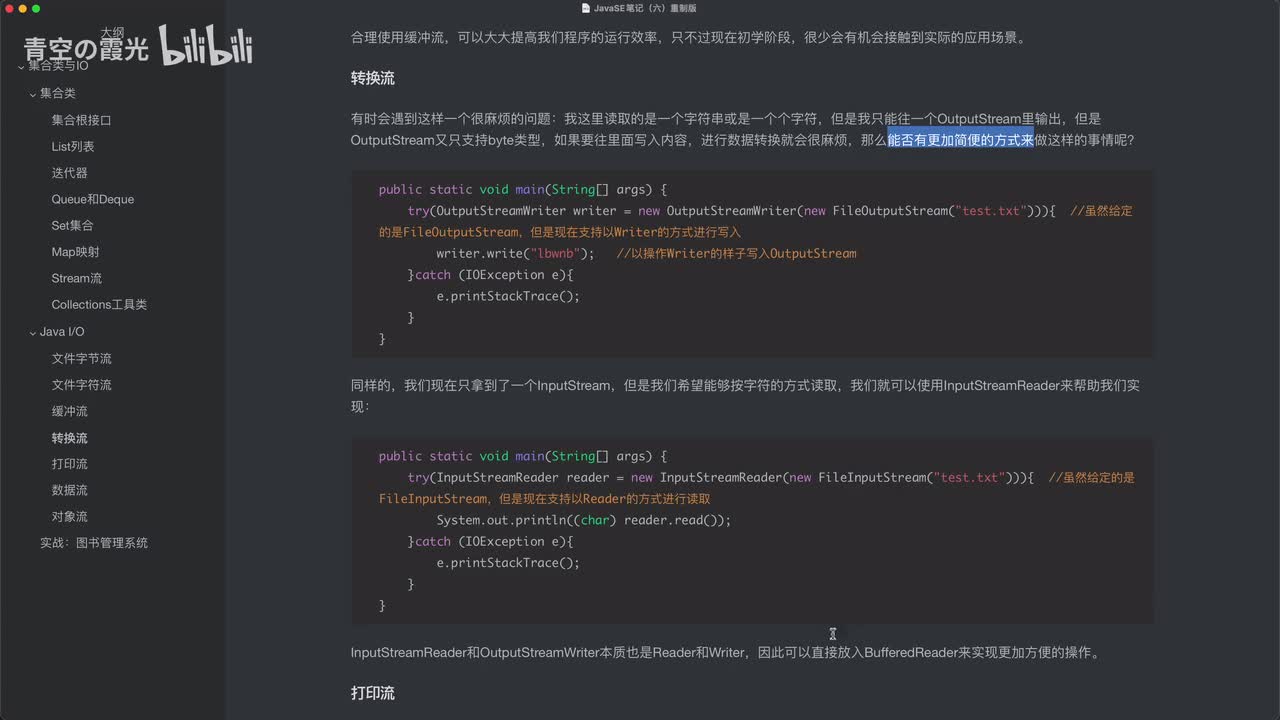
Task: Select 迭代器 in the outline
Action: click(70, 173)
